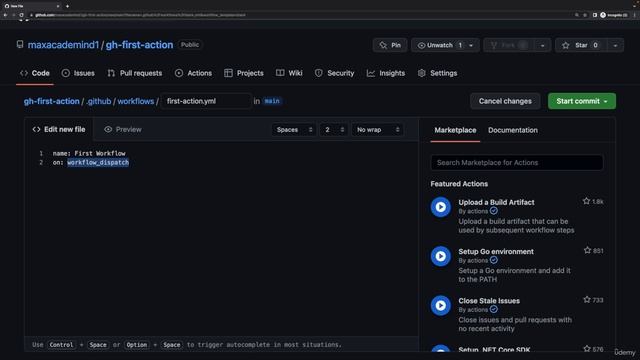Click the repository book icon beside maxacademind1
The width and height of the screenshot is (640, 360).
(20, 44)
